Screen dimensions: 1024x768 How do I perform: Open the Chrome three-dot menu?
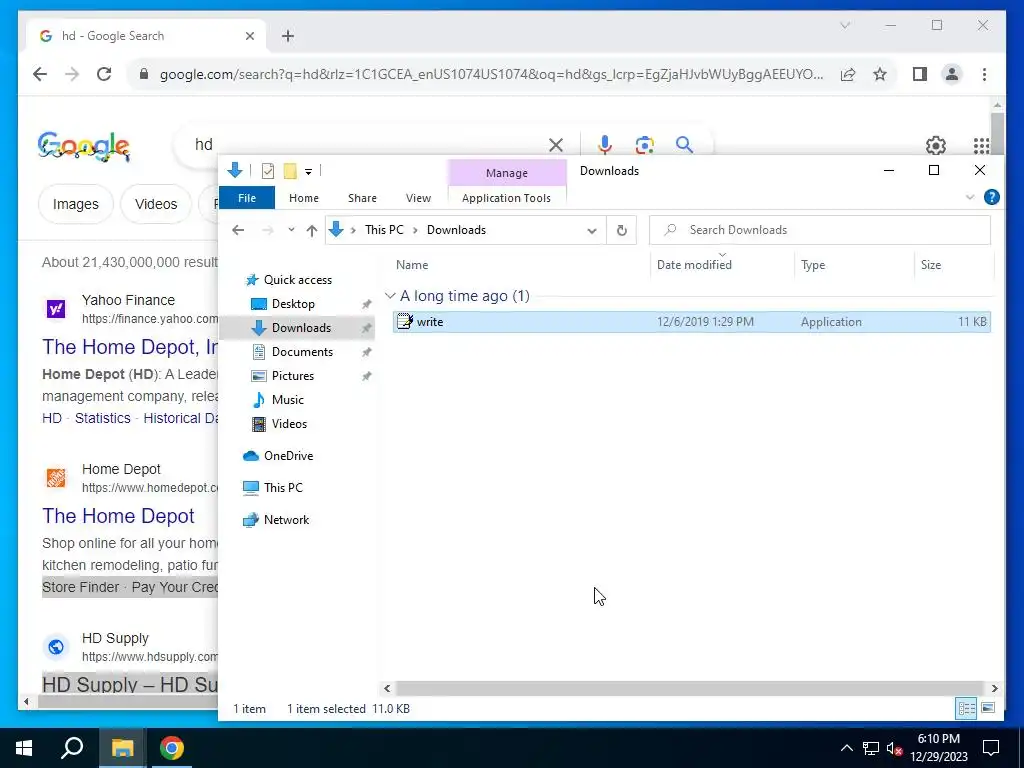[x=984, y=74]
